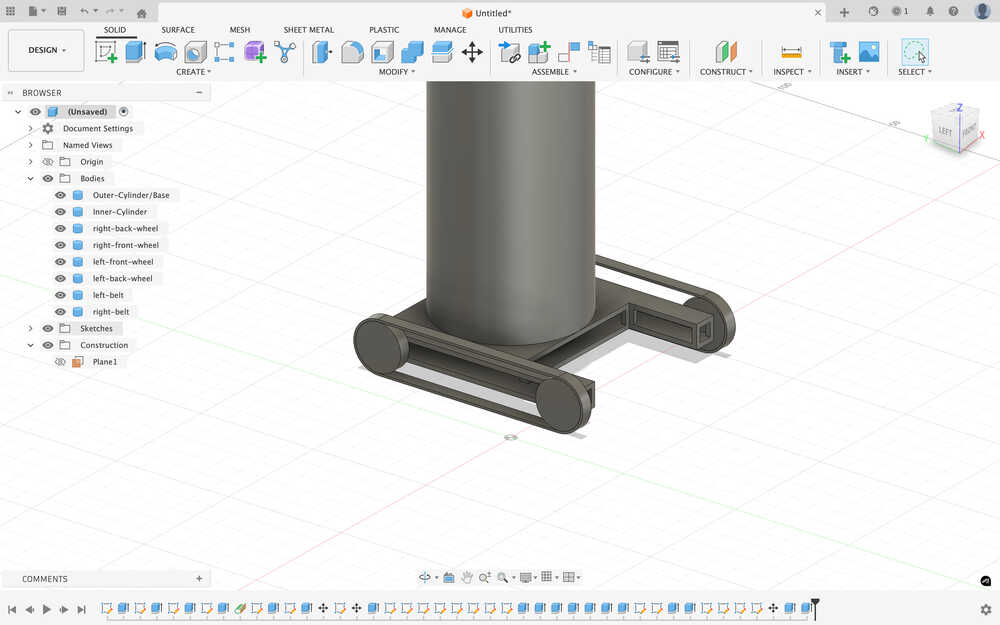The height and width of the screenshot is (625, 1000).
Task: Click the Save icon
Action: click(x=62, y=11)
